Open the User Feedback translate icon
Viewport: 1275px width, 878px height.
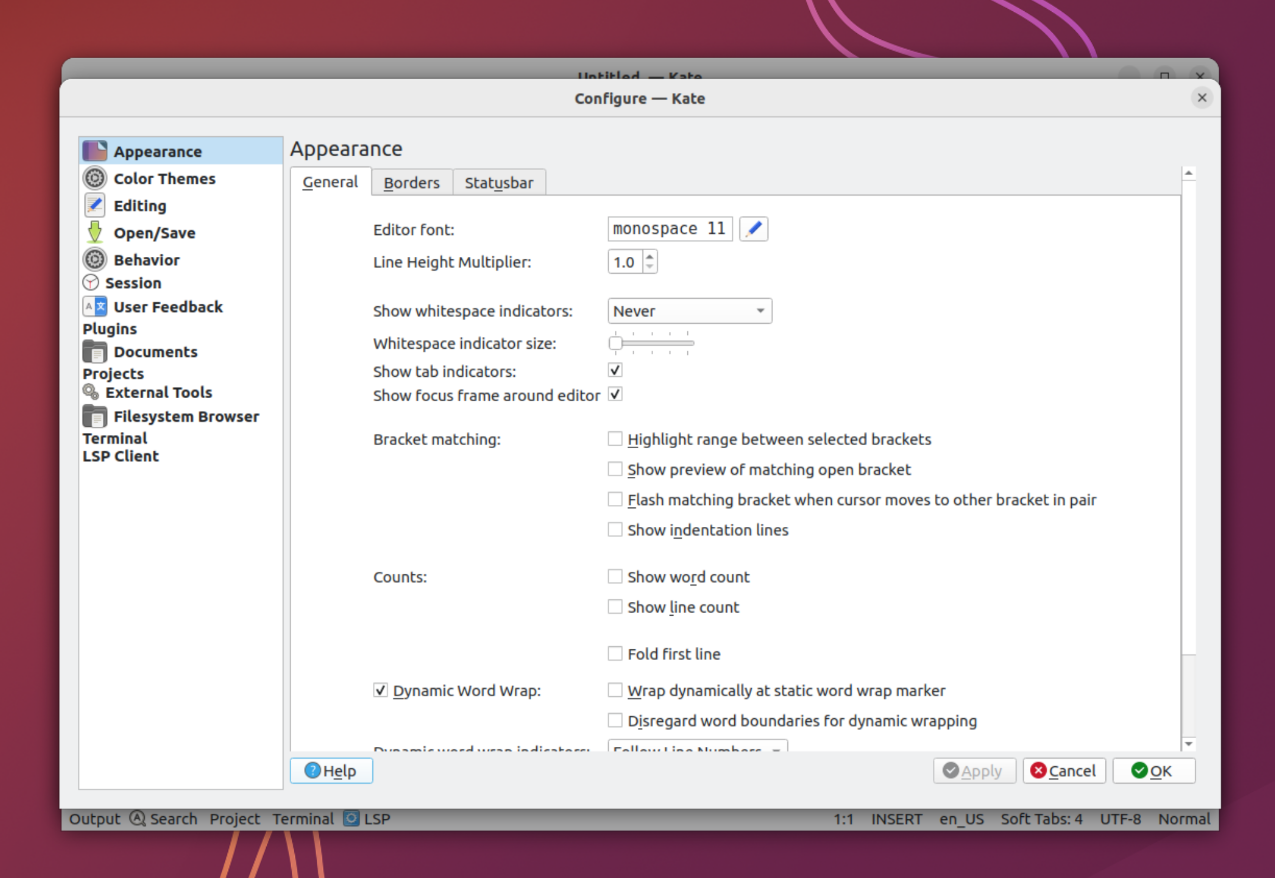tap(95, 306)
